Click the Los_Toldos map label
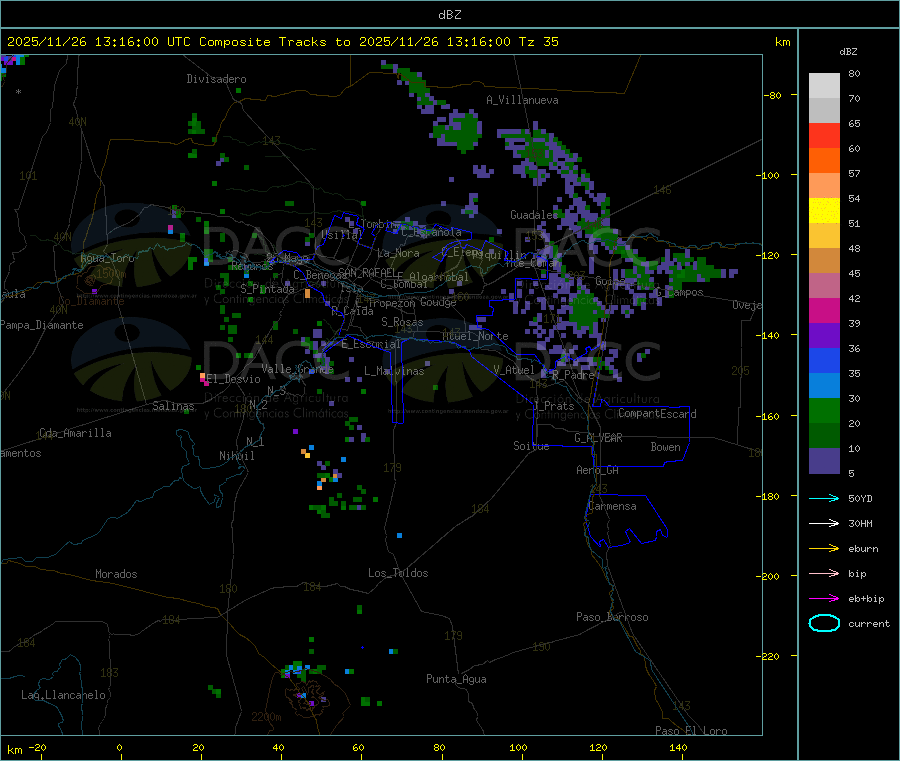The width and height of the screenshot is (900, 761). [x=398, y=573]
